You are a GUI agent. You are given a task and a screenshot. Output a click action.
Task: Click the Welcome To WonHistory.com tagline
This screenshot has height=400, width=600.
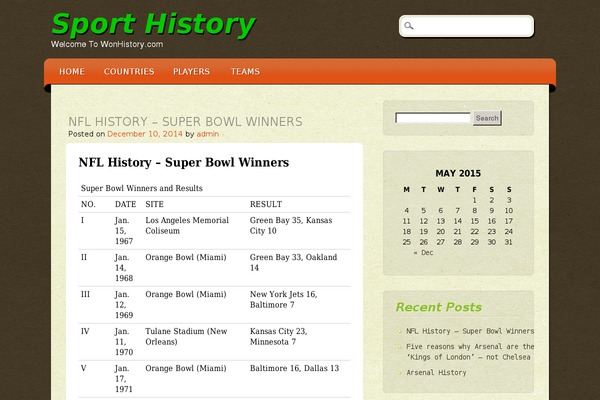107,44
